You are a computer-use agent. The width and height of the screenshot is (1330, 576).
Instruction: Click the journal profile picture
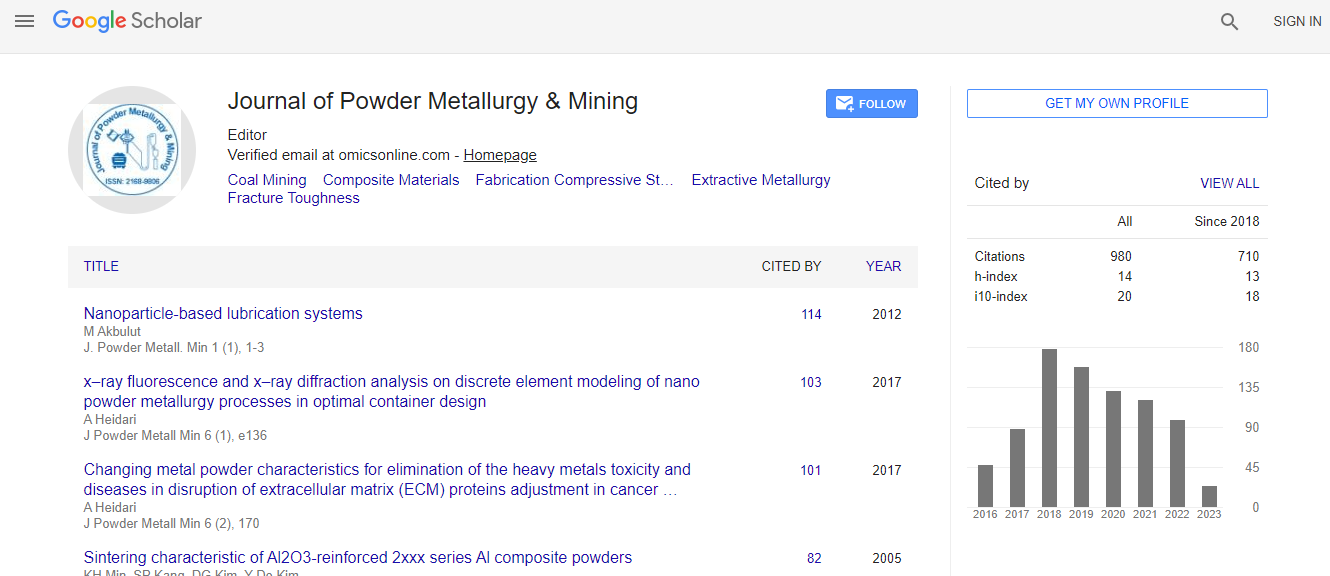pyautogui.click(x=131, y=150)
